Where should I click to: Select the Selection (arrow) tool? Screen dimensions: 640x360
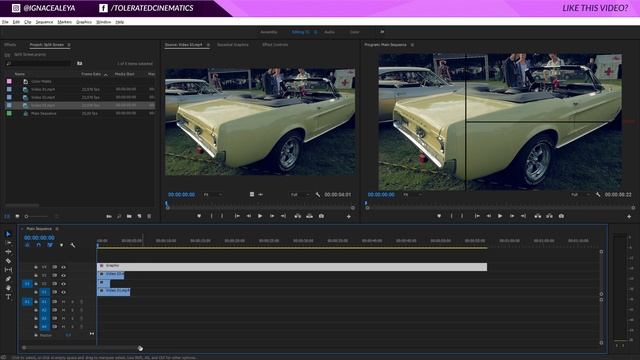click(x=8, y=234)
